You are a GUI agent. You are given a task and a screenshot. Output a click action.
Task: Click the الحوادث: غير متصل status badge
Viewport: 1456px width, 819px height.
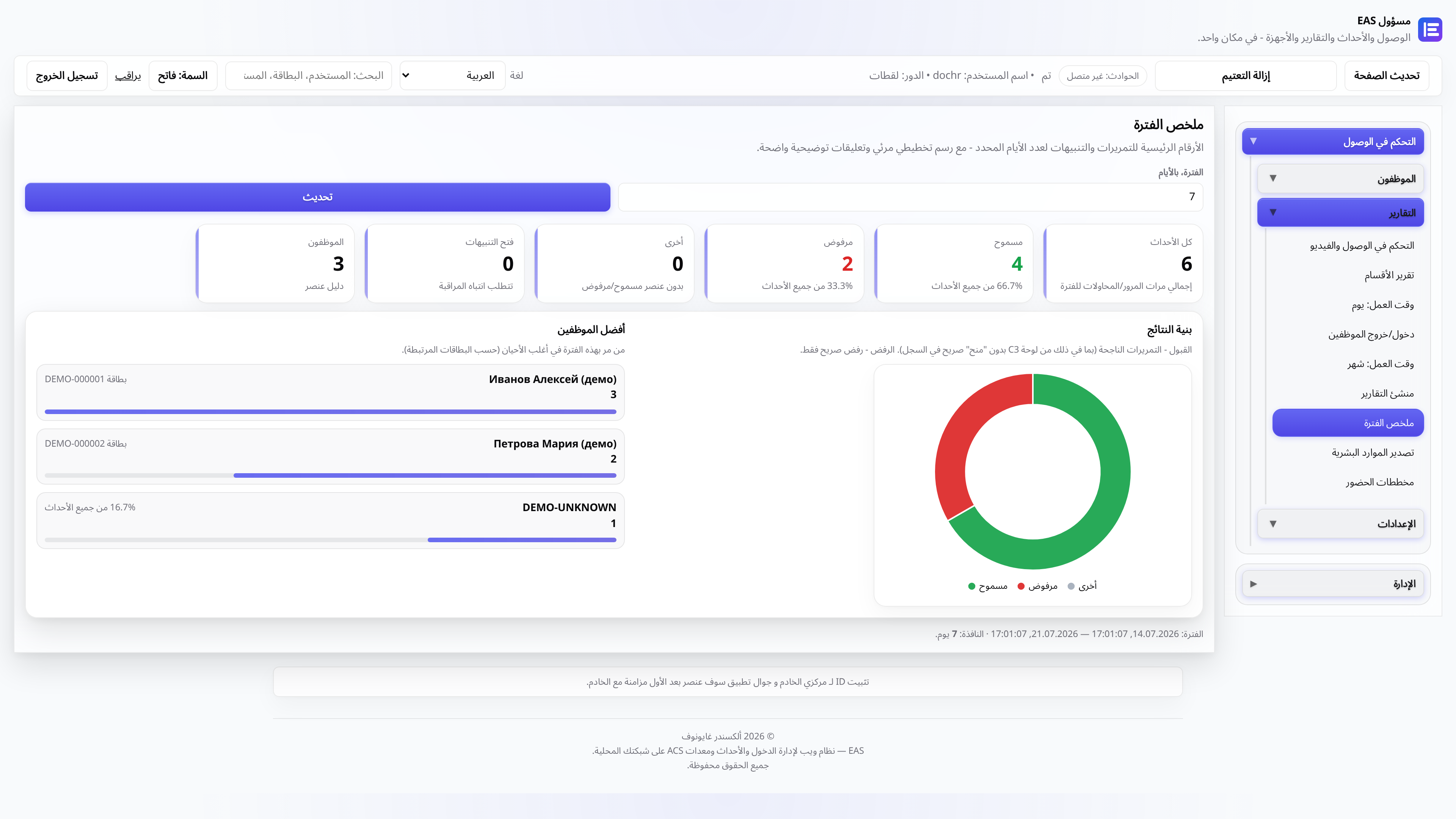(x=1102, y=76)
